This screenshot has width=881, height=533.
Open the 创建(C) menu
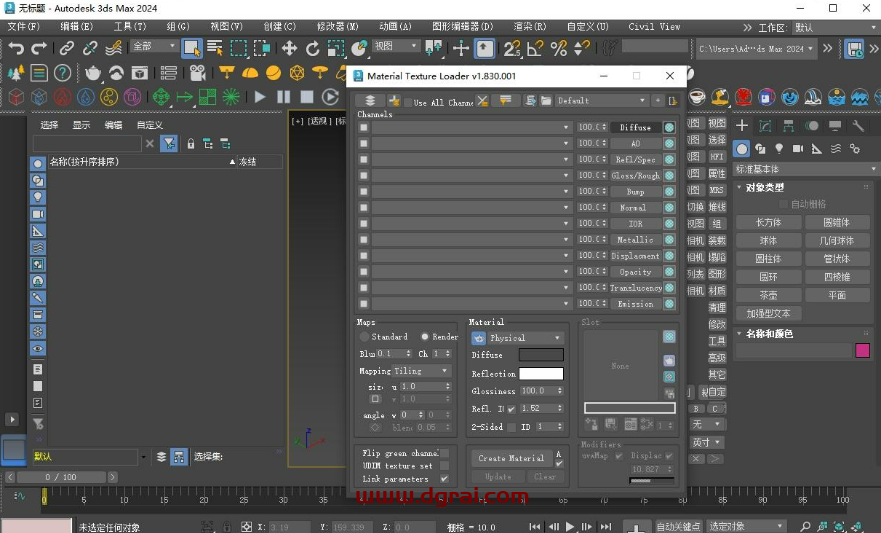280,26
